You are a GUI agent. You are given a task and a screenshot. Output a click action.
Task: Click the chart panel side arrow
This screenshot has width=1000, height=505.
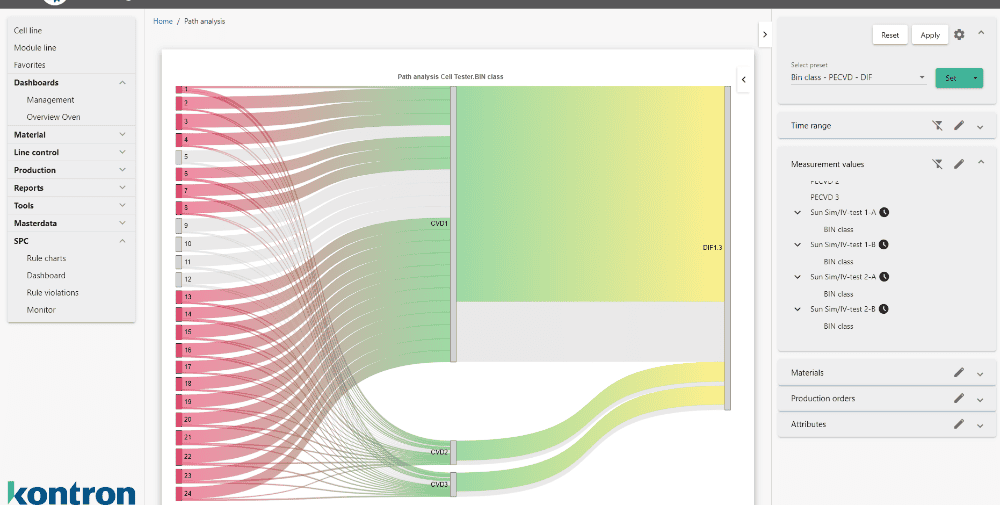[743, 80]
